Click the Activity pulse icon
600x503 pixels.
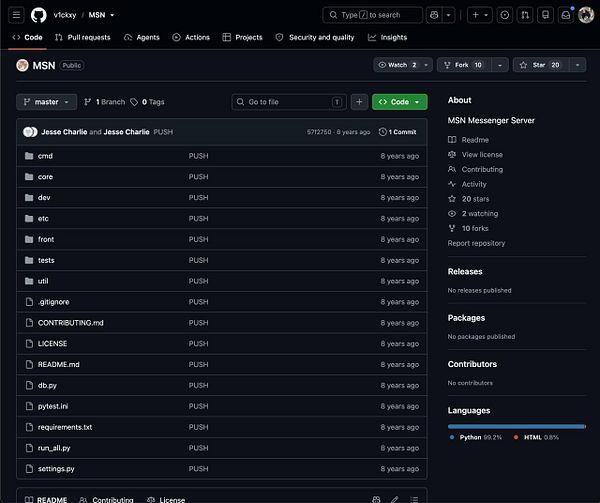[x=452, y=184]
